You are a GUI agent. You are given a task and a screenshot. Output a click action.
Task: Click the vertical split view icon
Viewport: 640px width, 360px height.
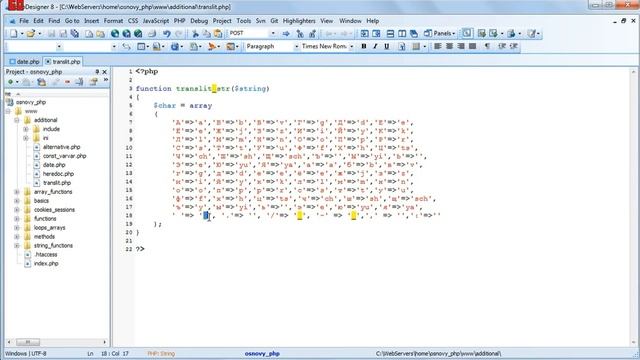(402, 33)
